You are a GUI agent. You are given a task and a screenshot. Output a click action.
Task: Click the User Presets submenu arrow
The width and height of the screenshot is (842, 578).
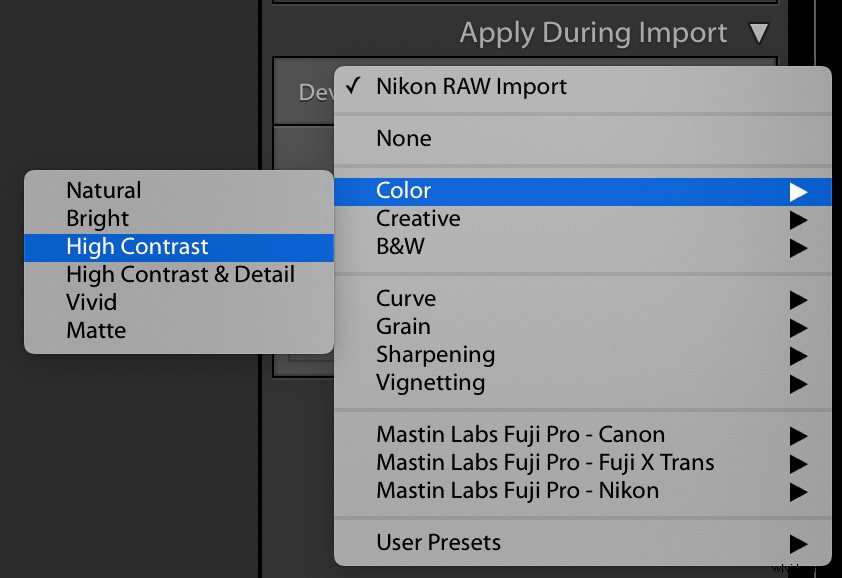[796, 542]
